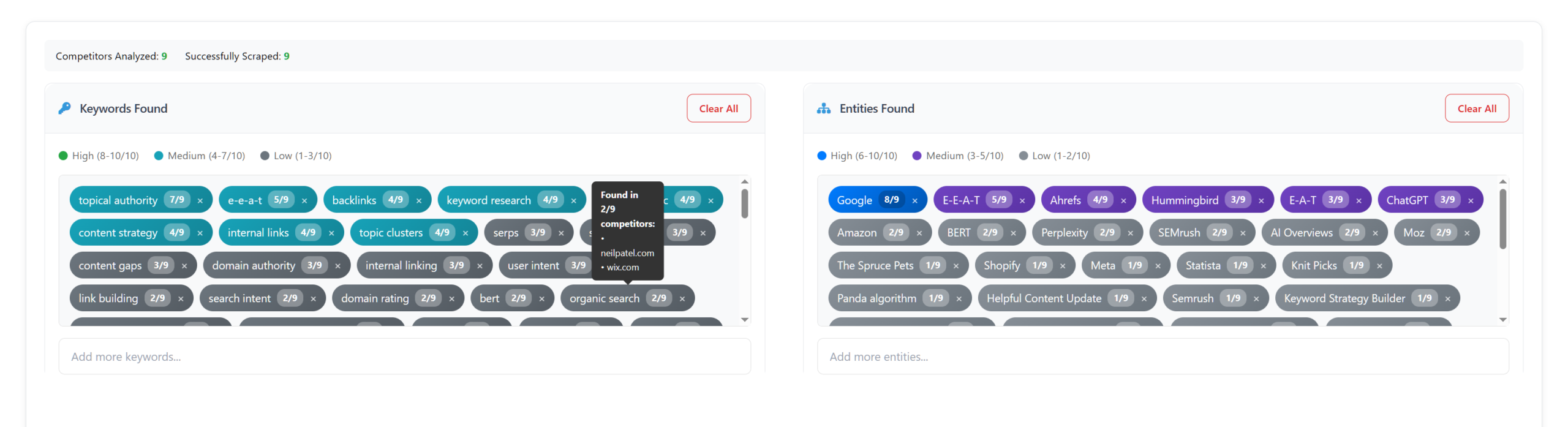This screenshot has height=427, width=1568.
Task: Select the 'keyword research' keyword chip
Action: (488, 200)
